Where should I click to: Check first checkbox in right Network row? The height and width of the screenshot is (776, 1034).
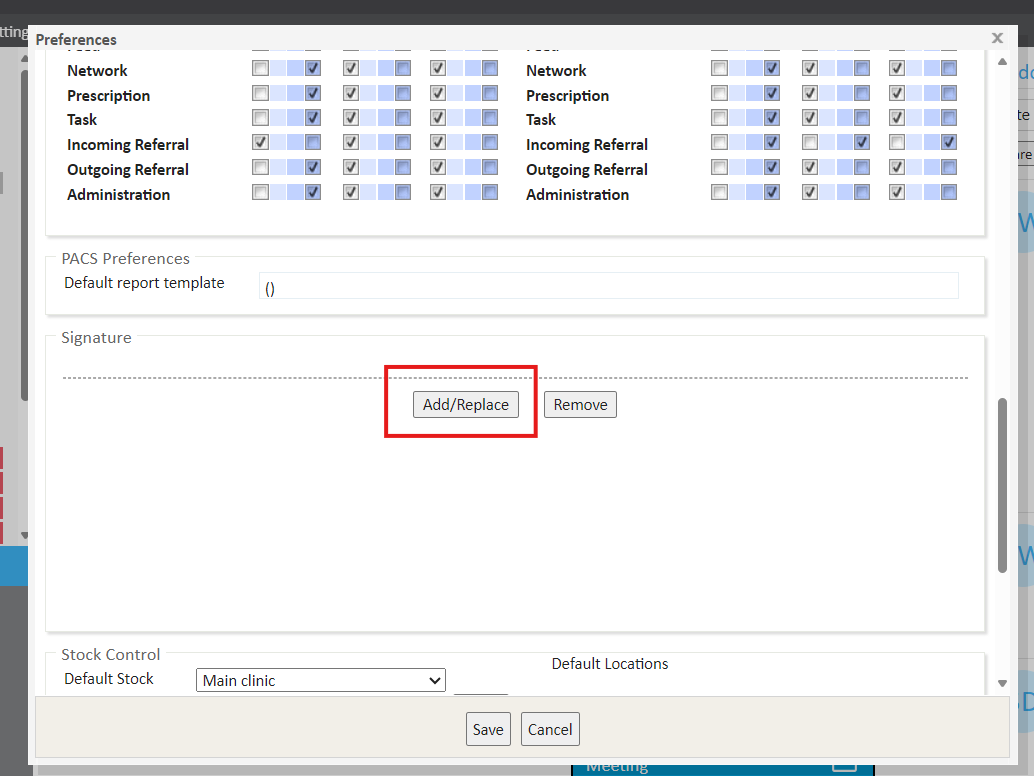tap(720, 69)
